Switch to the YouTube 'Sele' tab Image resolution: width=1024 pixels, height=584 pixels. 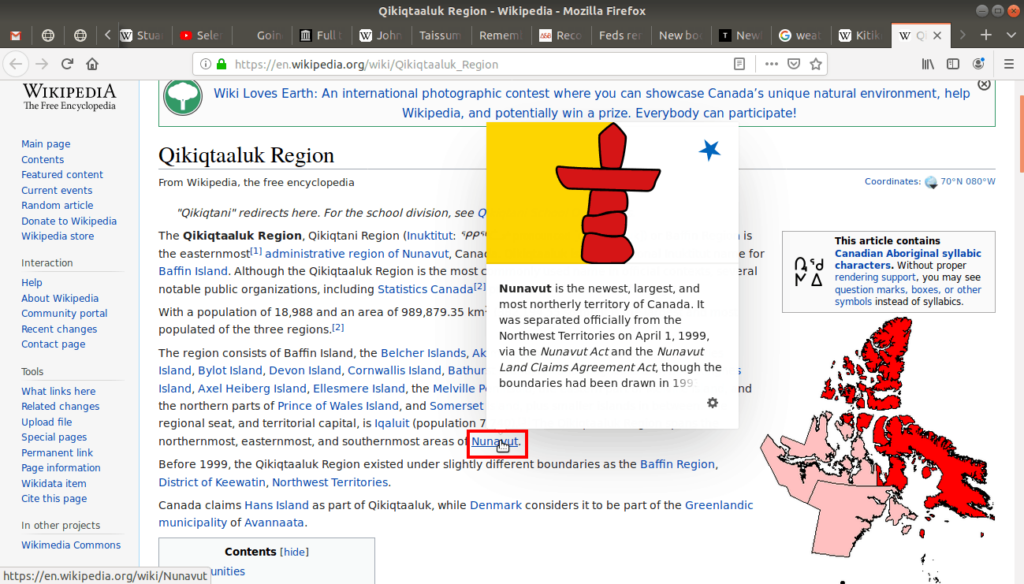[x=202, y=35]
